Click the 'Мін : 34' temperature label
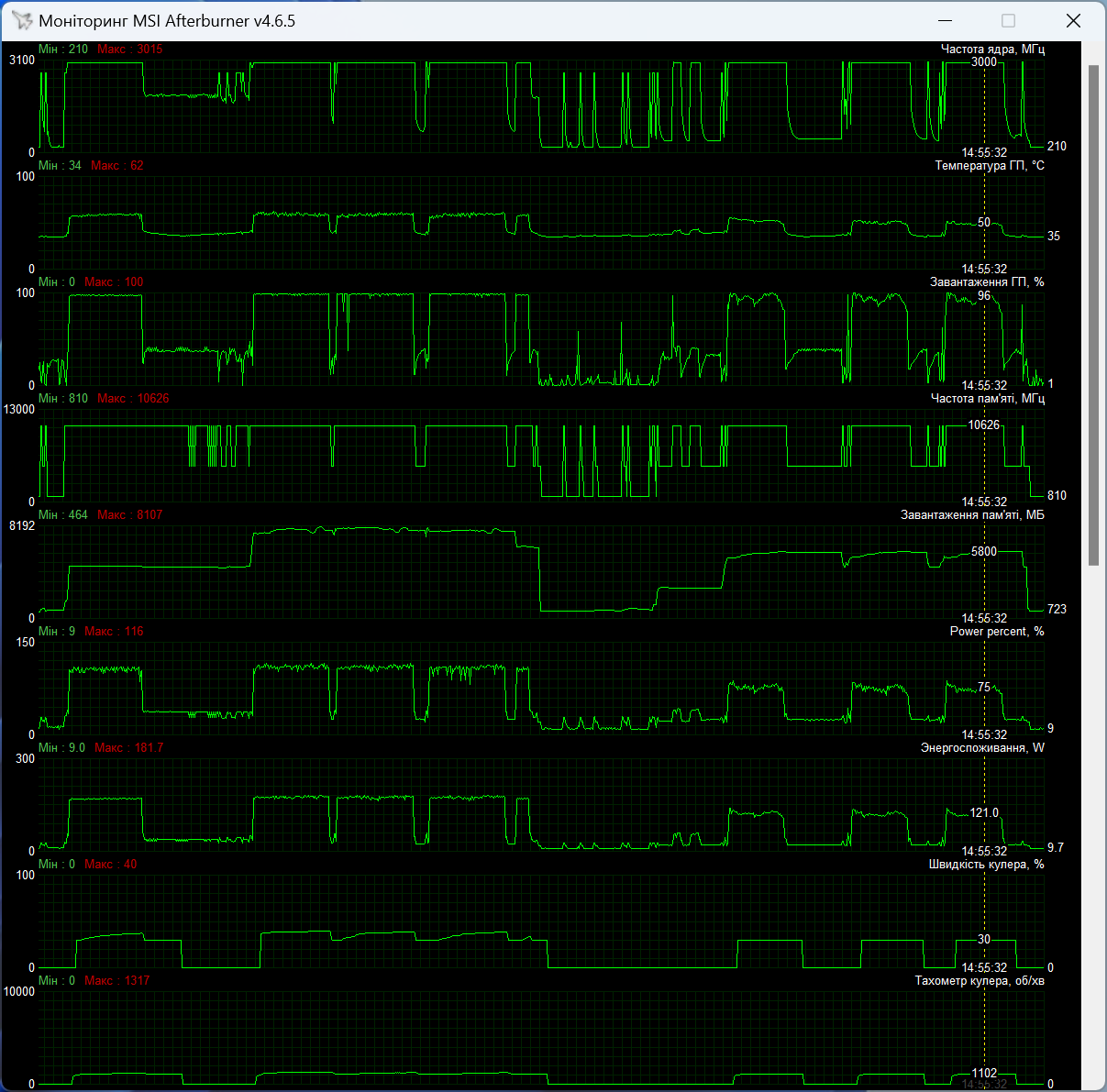This screenshot has width=1107, height=1092. pyautogui.click(x=60, y=166)
